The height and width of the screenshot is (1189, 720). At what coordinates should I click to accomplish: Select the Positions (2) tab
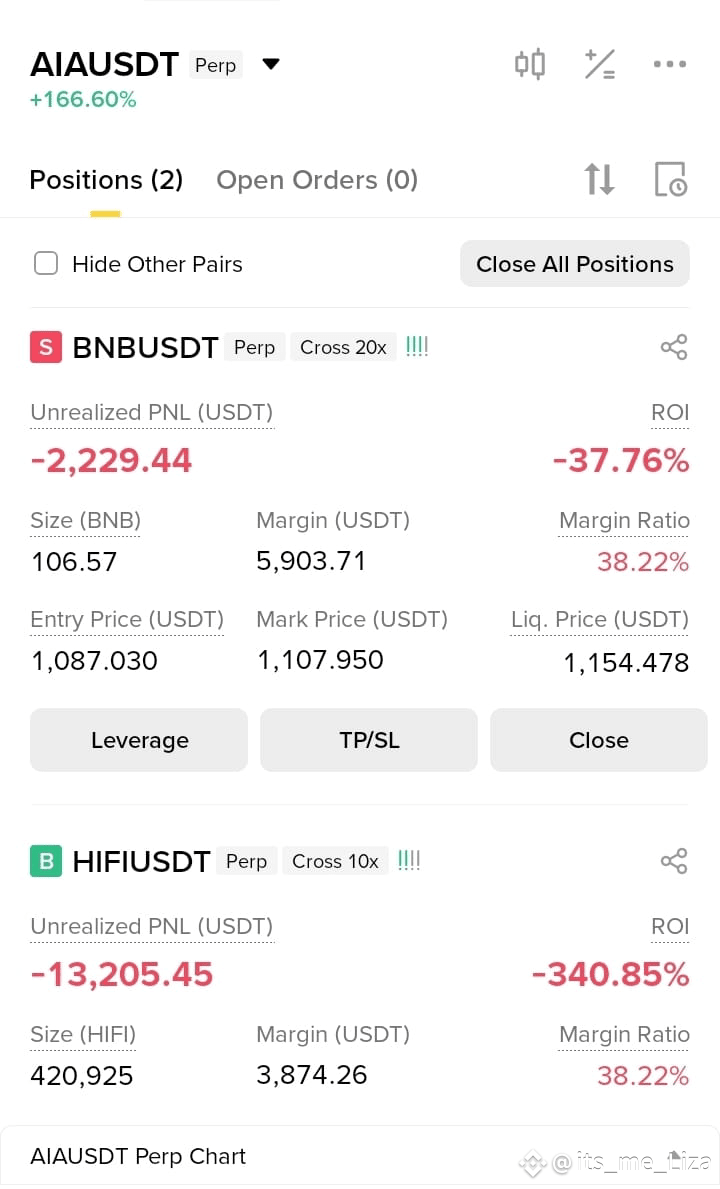[106, 180]
